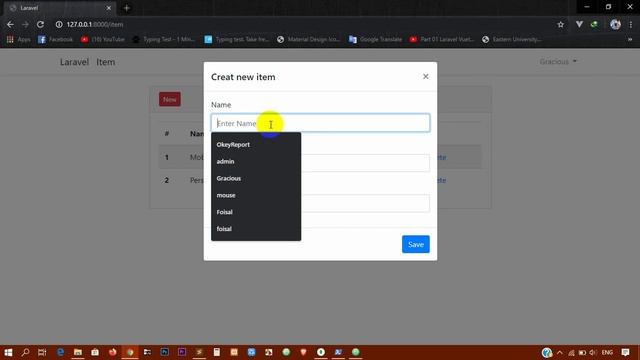Bookmark this page with star icon
The width and height of the screenshot is (640, 360).
pyautogui.click(x=560, y=24)
